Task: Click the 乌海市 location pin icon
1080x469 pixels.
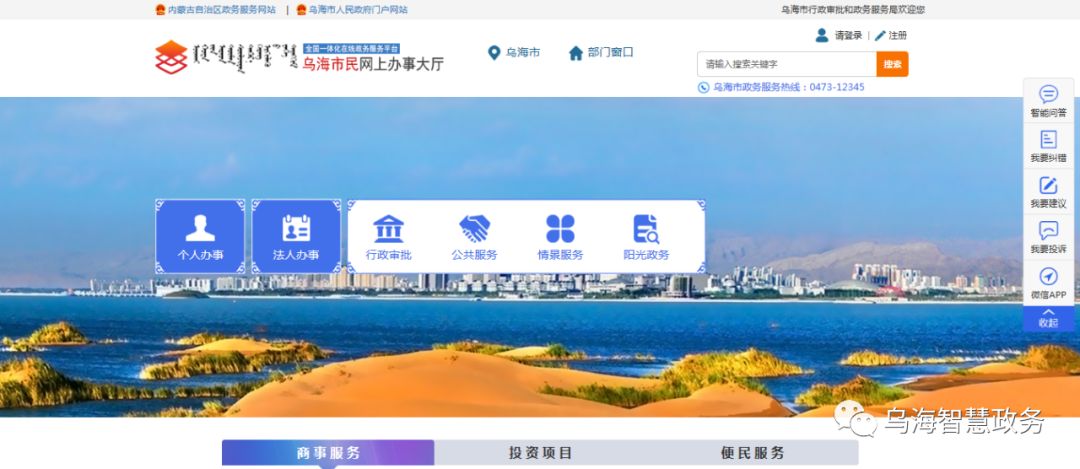Action: (494, 53)
